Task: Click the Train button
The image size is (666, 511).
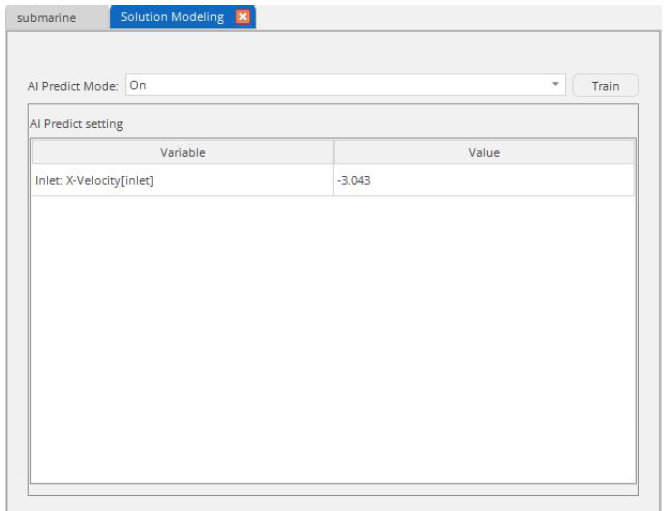Action: tap(605, 86)
